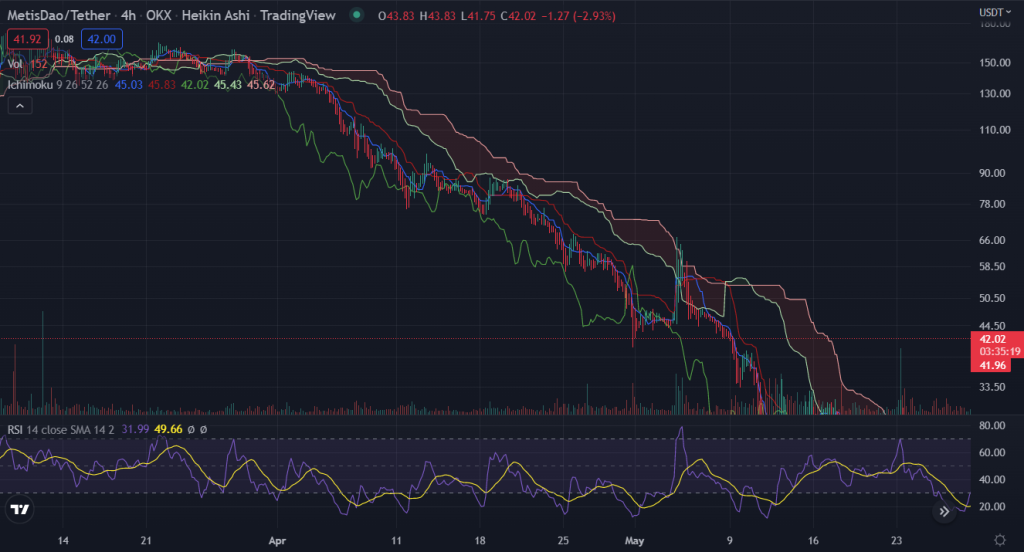The width and height of the screenshot is (1024, 552).
Task: Select the RSI 14 close SMA legend
Action: 61,429
